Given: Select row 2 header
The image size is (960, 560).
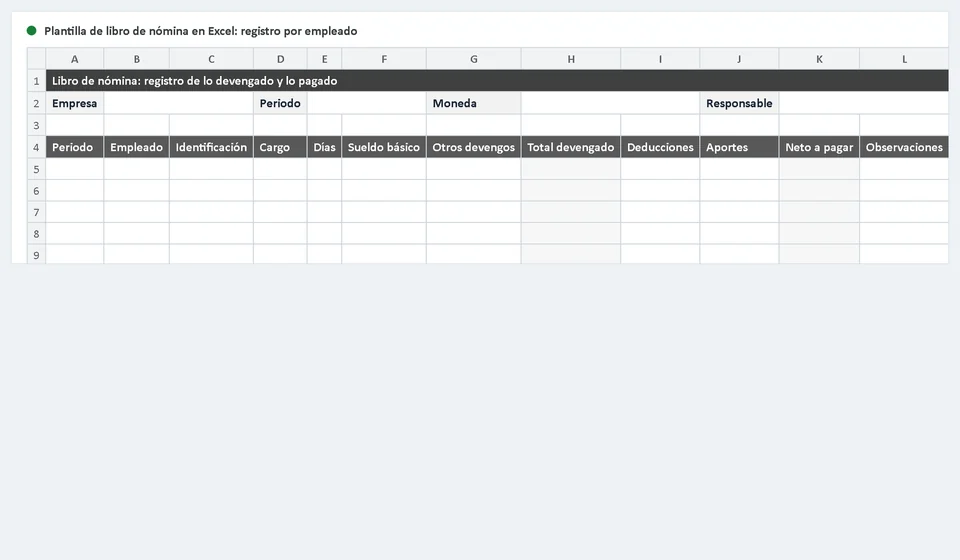Looking at the screenshot, I should [36, 103].
